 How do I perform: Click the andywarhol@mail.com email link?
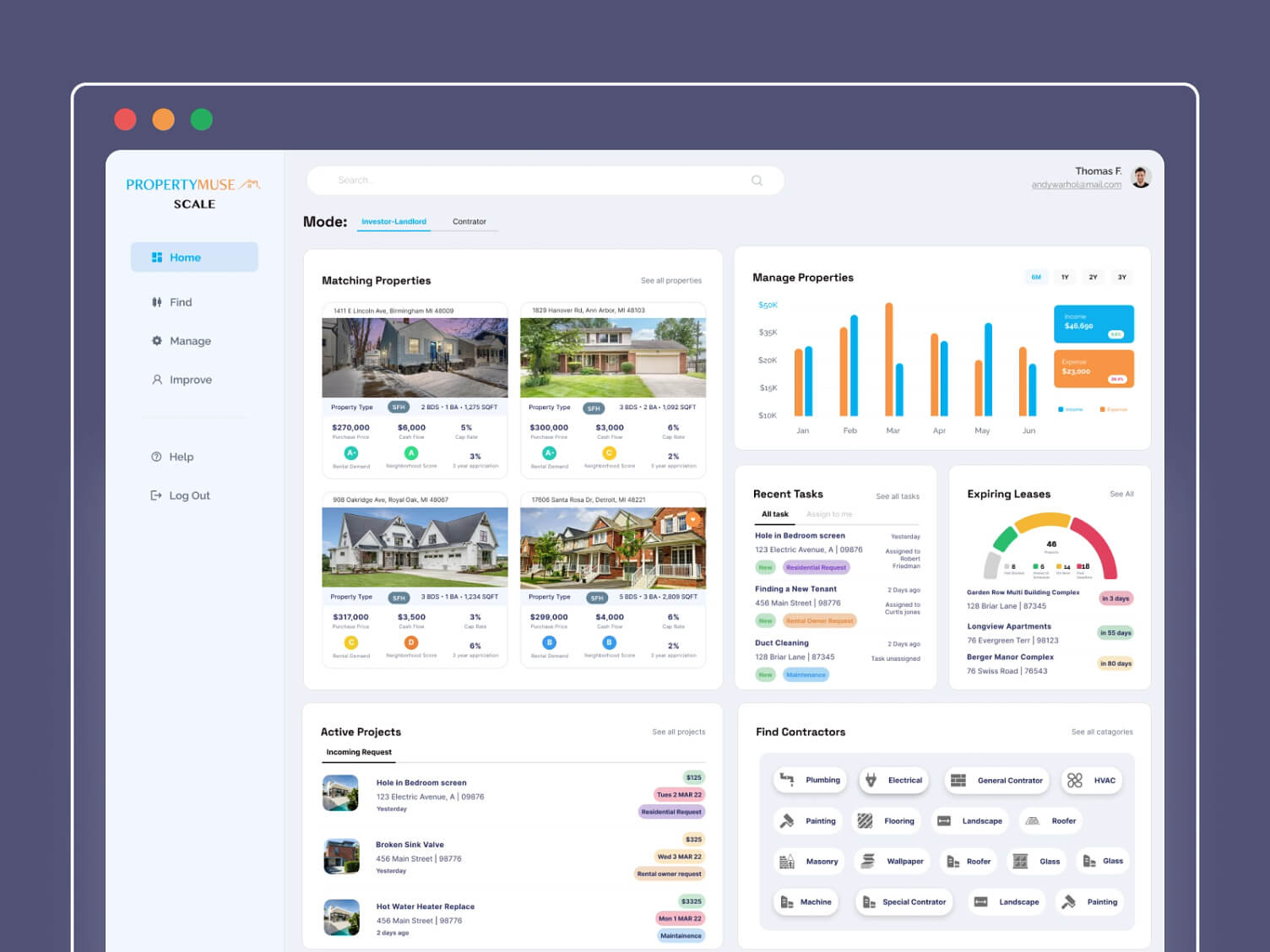coord(1076,185)
